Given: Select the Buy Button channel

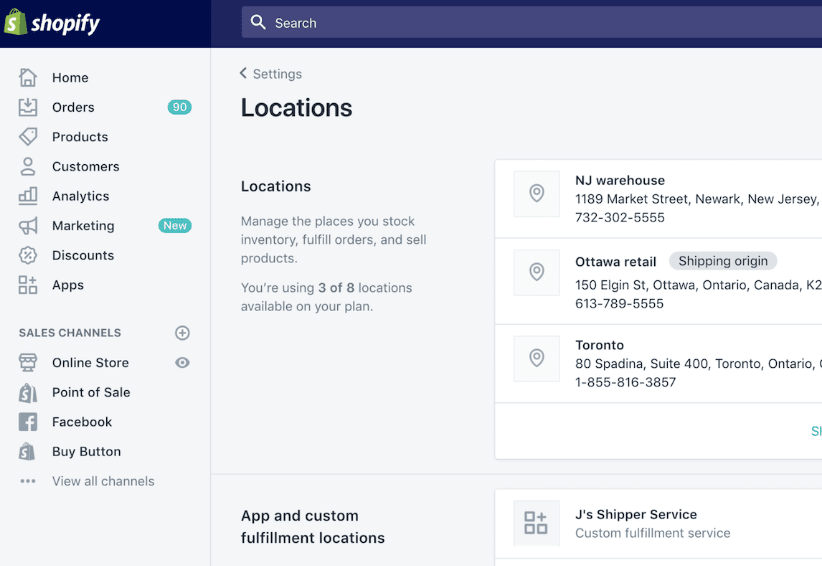Looking at the screenshot, I should 86,452.
